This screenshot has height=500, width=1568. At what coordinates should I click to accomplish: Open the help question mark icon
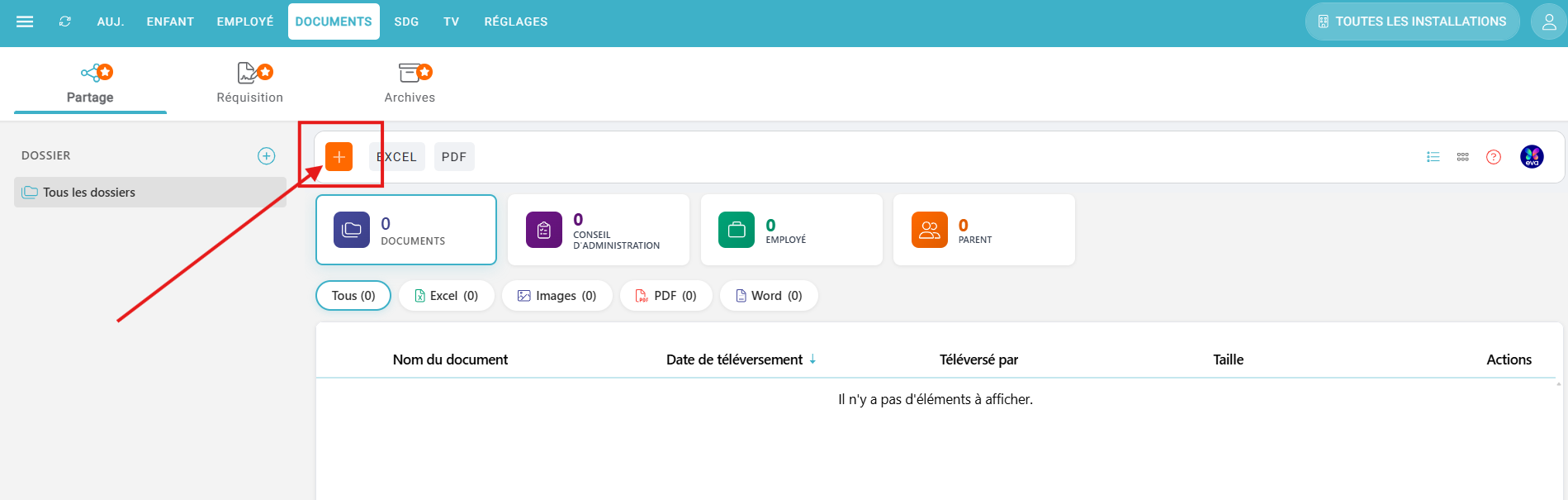1493,157
